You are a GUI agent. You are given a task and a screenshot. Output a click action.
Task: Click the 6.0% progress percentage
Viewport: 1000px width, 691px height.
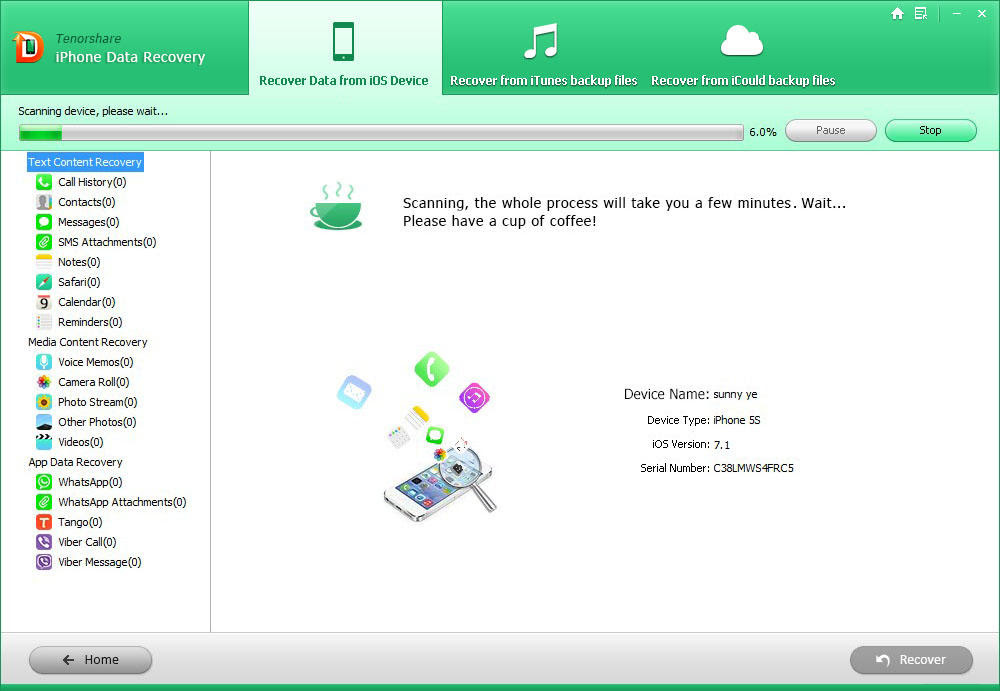tap(763, 132)
